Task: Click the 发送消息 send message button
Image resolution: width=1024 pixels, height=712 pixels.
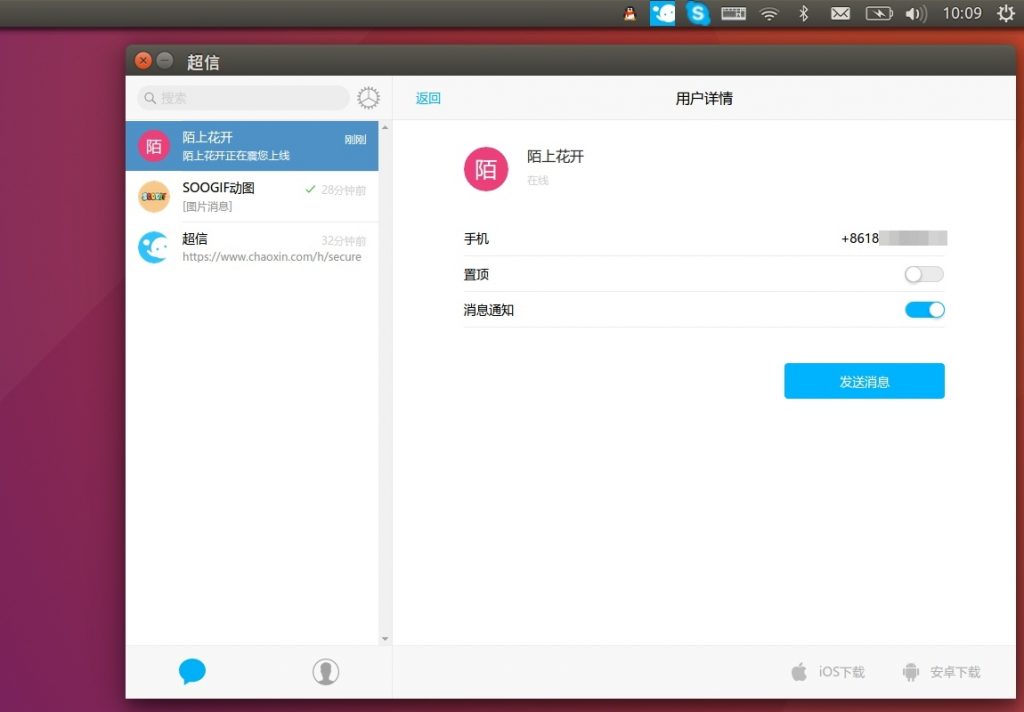Action: click(864, 381)
